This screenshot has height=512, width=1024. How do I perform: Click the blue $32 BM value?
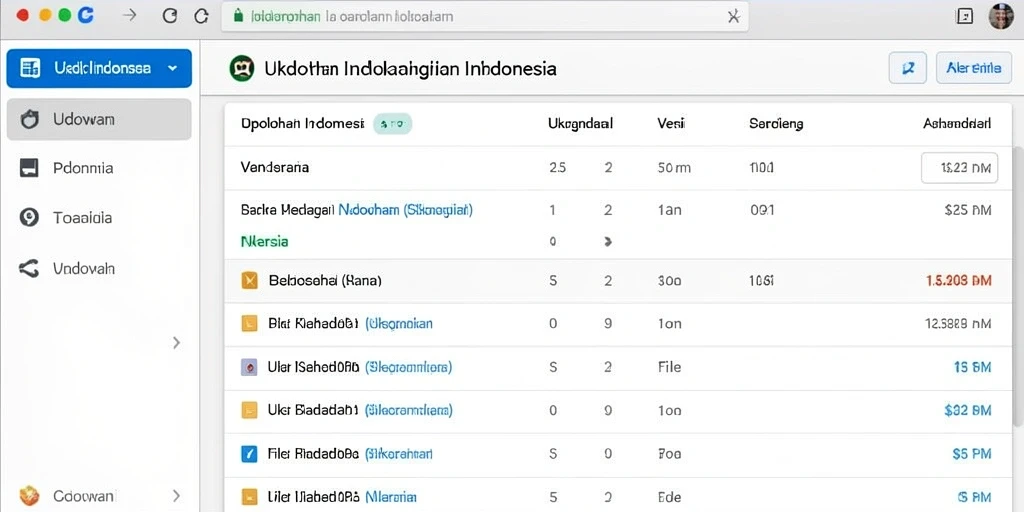point(968,410)
